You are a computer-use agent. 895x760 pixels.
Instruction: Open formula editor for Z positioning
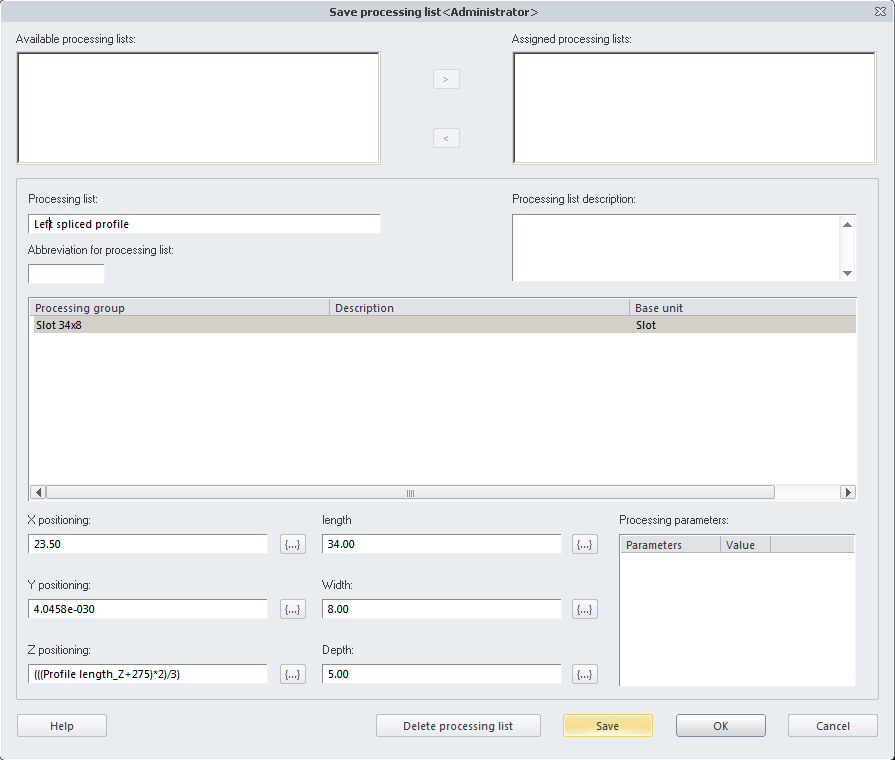click(x=293, y=675)
